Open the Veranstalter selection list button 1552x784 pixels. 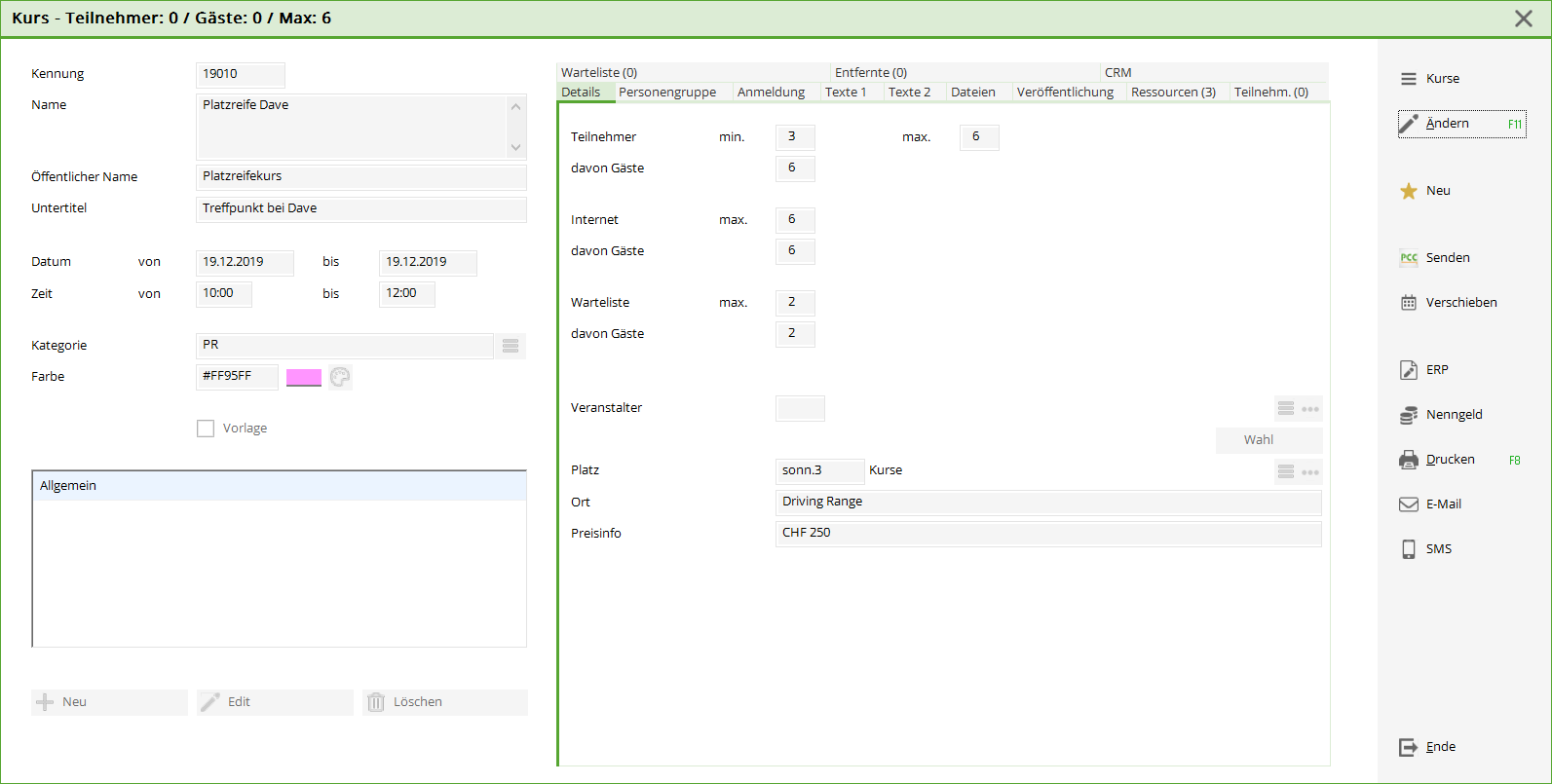(x=1286, y=409)
